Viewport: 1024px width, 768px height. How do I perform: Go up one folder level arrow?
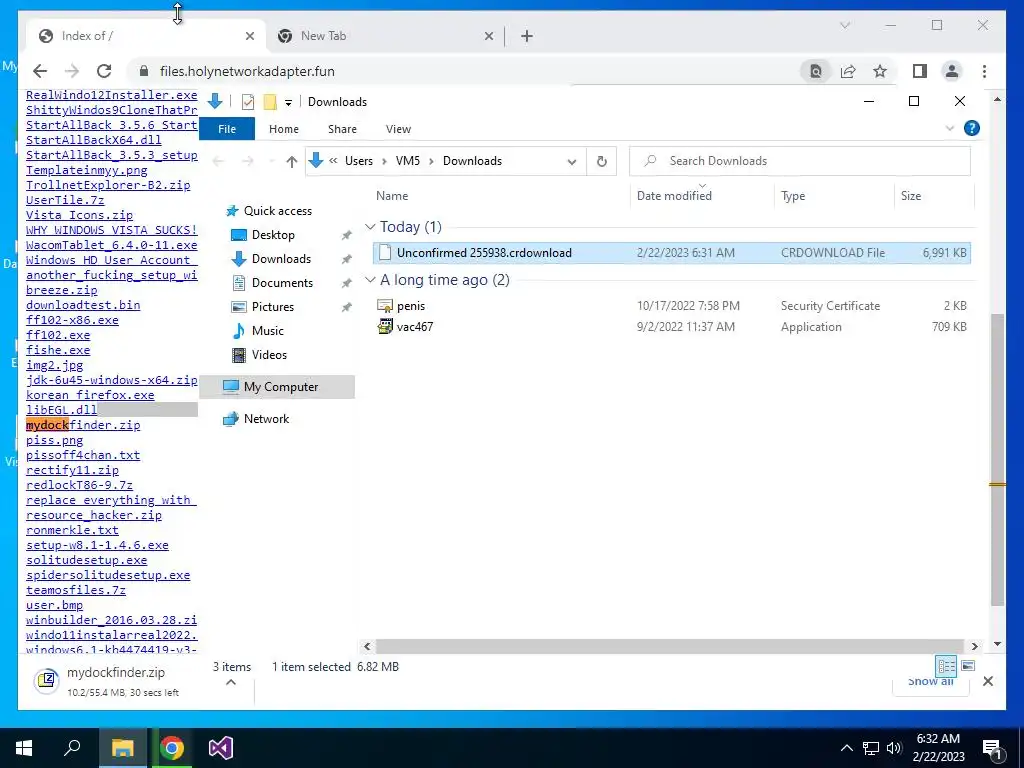(292, 161)
